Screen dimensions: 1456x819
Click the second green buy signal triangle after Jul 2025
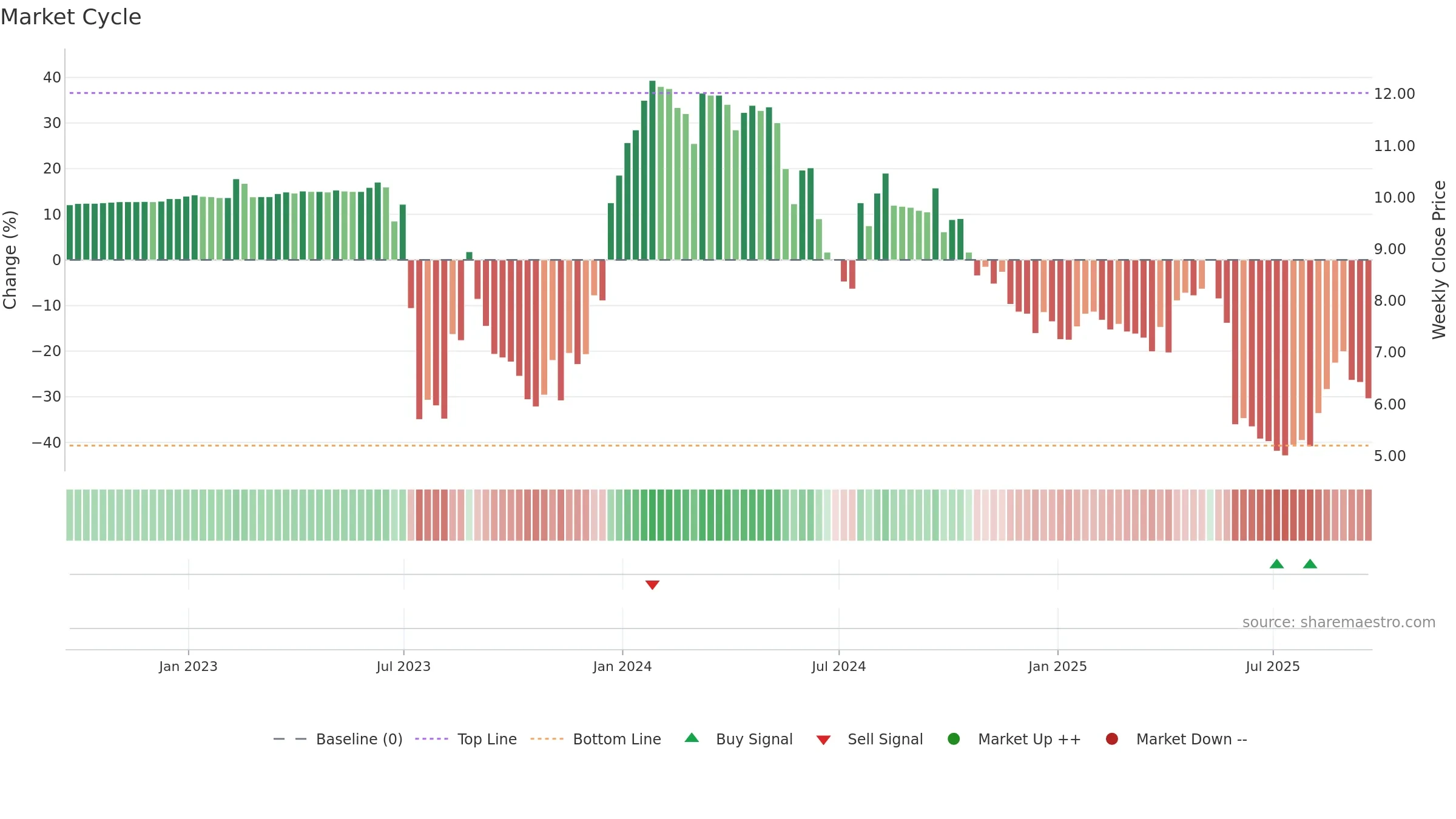(1310, 564)
